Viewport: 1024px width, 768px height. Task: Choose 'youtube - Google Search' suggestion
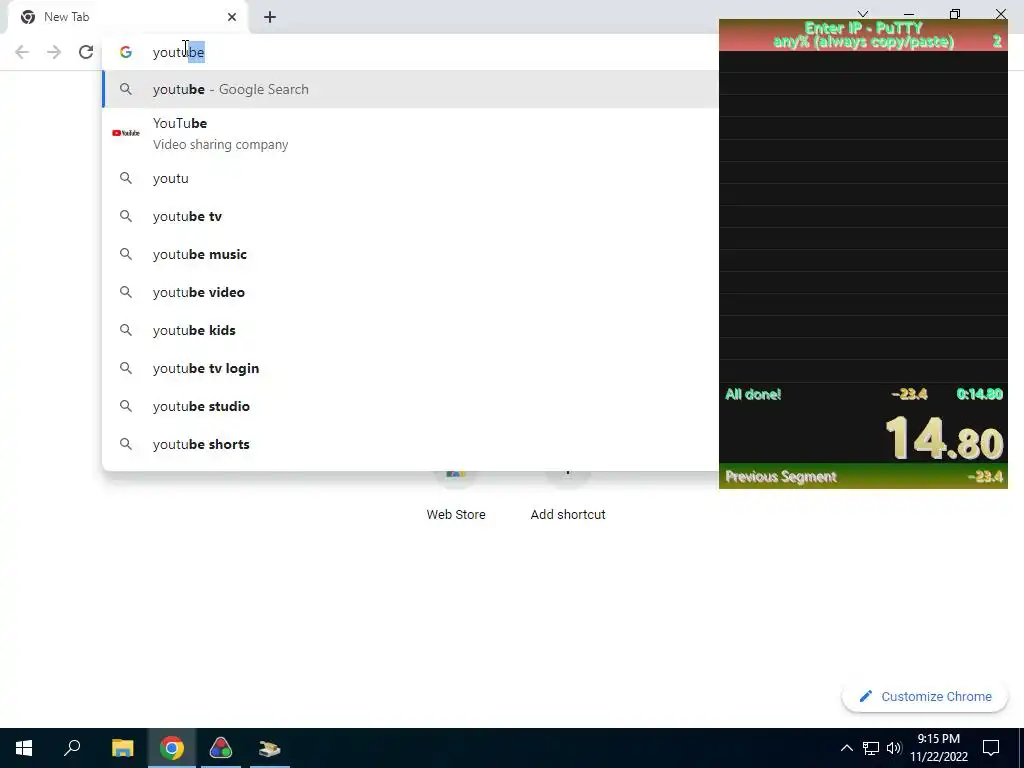(410, 89)
